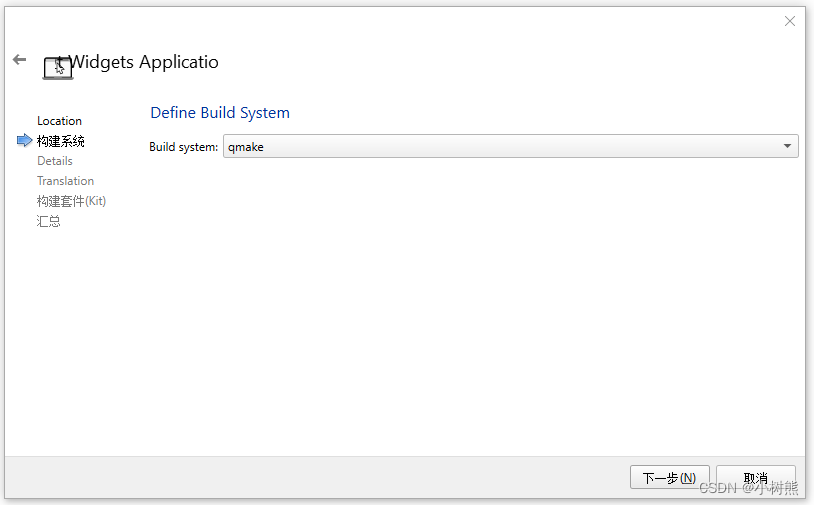Click the Widgets Application title text

pyautogui.click(x=144, y=62)
